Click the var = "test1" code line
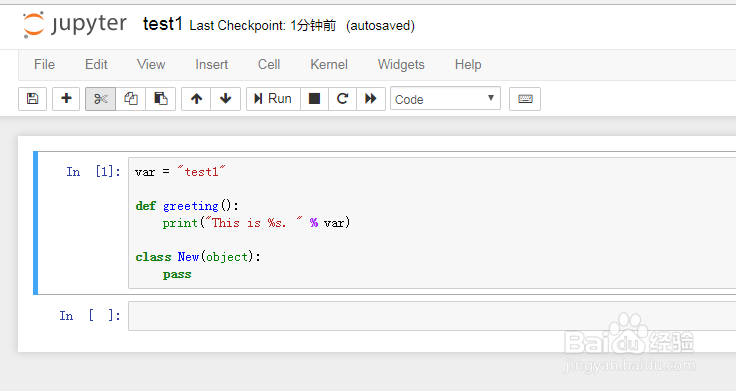 pos(180,172)
